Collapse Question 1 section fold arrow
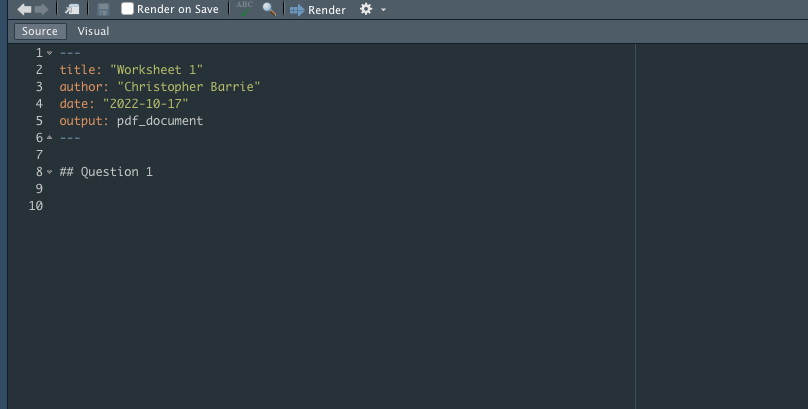The image size is (808, 409). (49, 172)
